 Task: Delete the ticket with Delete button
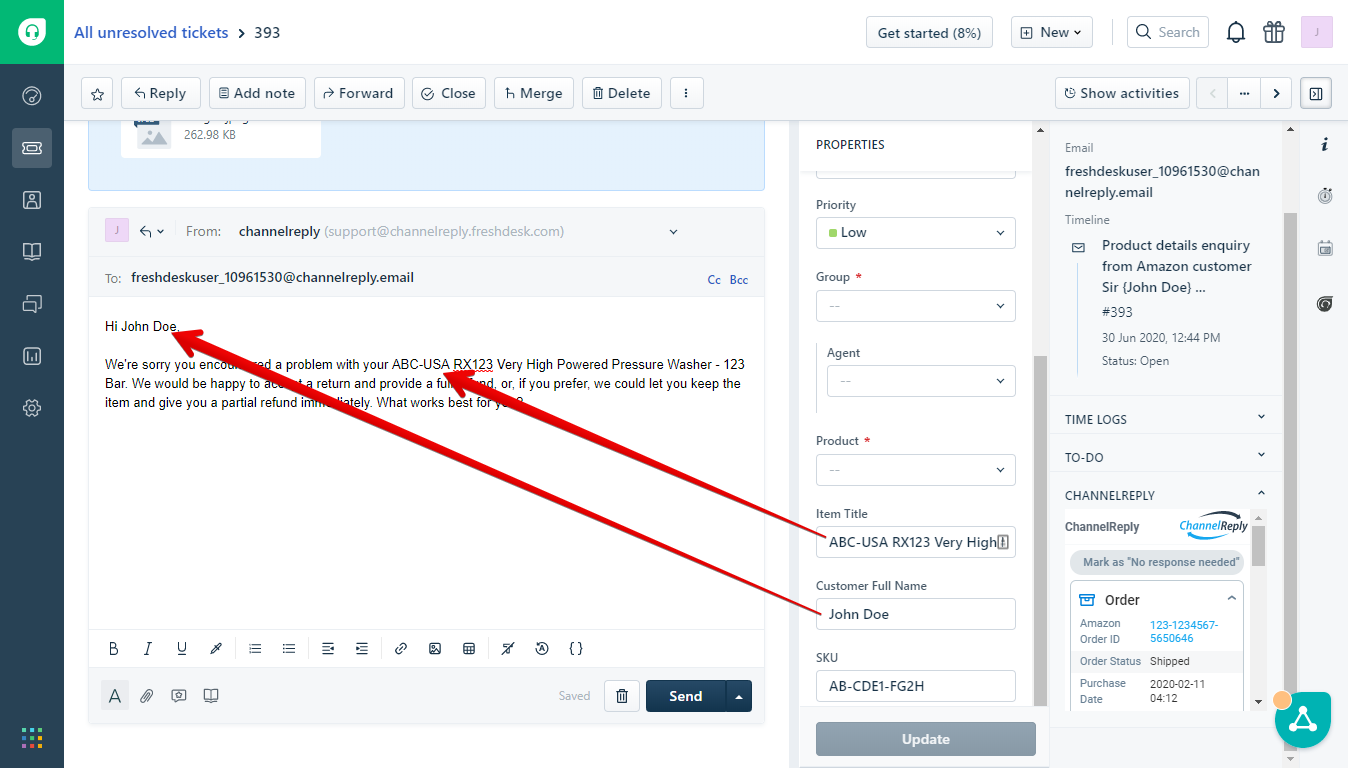click(x=622, y=93)
